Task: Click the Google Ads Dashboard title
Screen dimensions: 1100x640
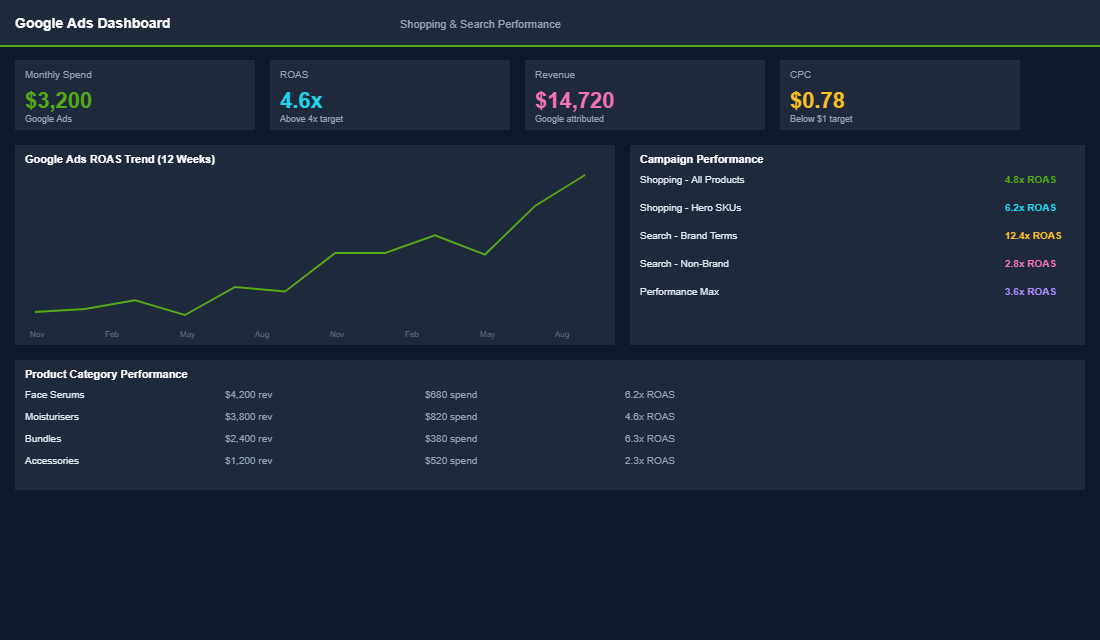Action: point(92,22)
